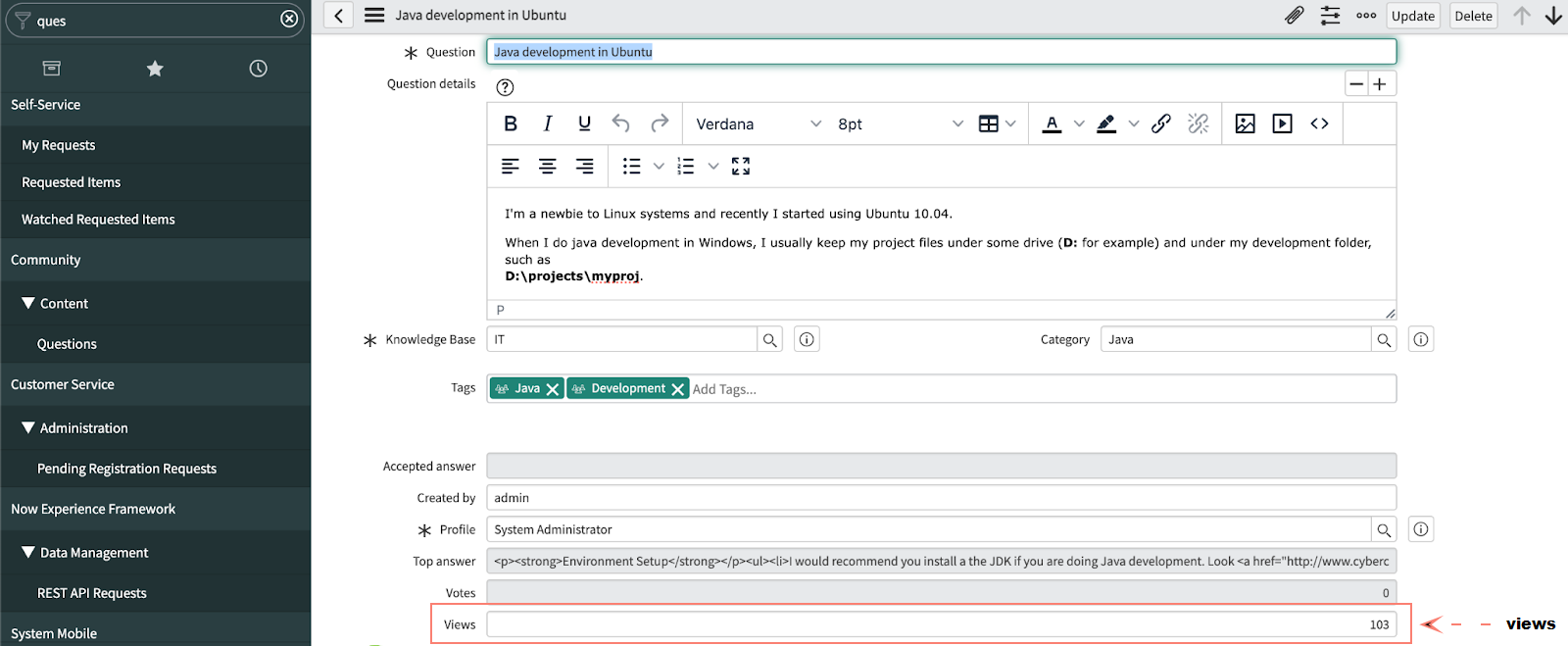Toggle bold formatting in editor
The height and width of the screenshot is (646, 1568).
(511, 124)
